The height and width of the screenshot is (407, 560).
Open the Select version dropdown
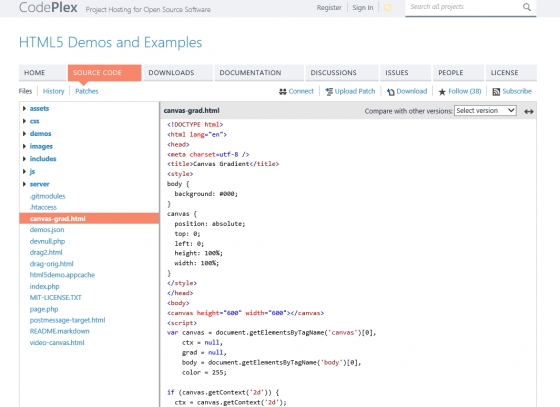(x=485, y=111)
